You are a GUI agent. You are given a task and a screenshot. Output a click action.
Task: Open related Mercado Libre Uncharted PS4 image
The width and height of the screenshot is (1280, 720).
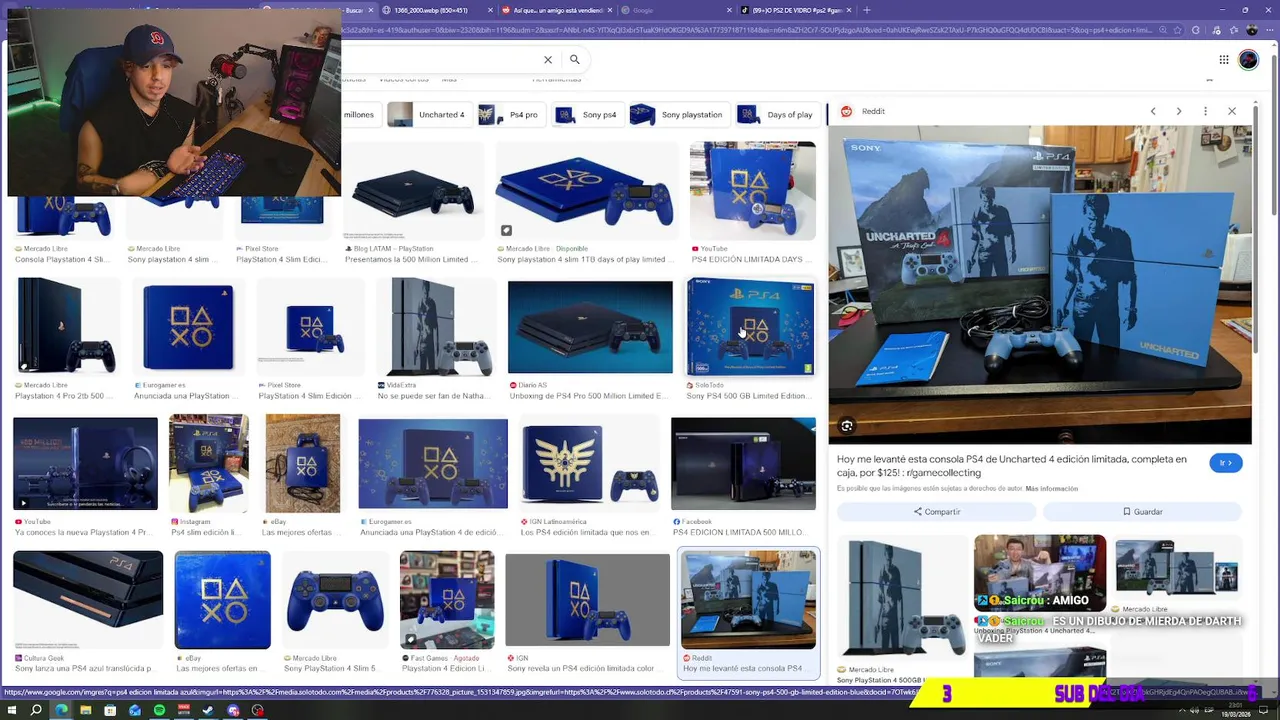tap(1176, 567)
